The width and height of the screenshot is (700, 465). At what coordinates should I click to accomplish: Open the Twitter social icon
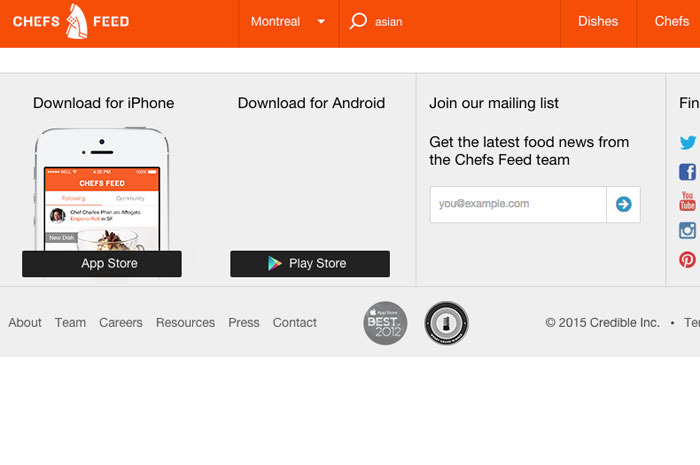(688, 143)
